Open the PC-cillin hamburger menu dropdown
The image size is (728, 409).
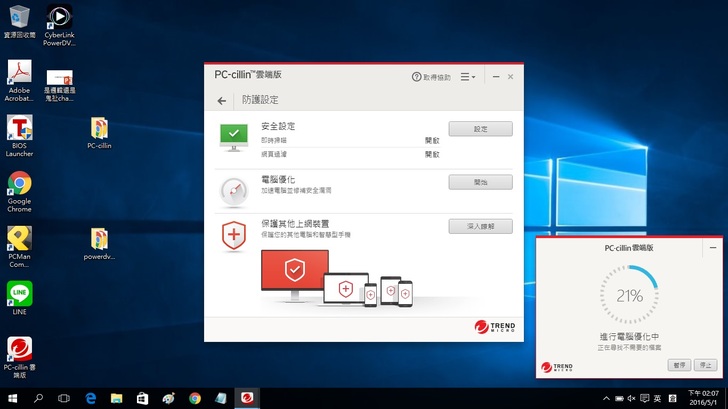(x=468, y=77)
